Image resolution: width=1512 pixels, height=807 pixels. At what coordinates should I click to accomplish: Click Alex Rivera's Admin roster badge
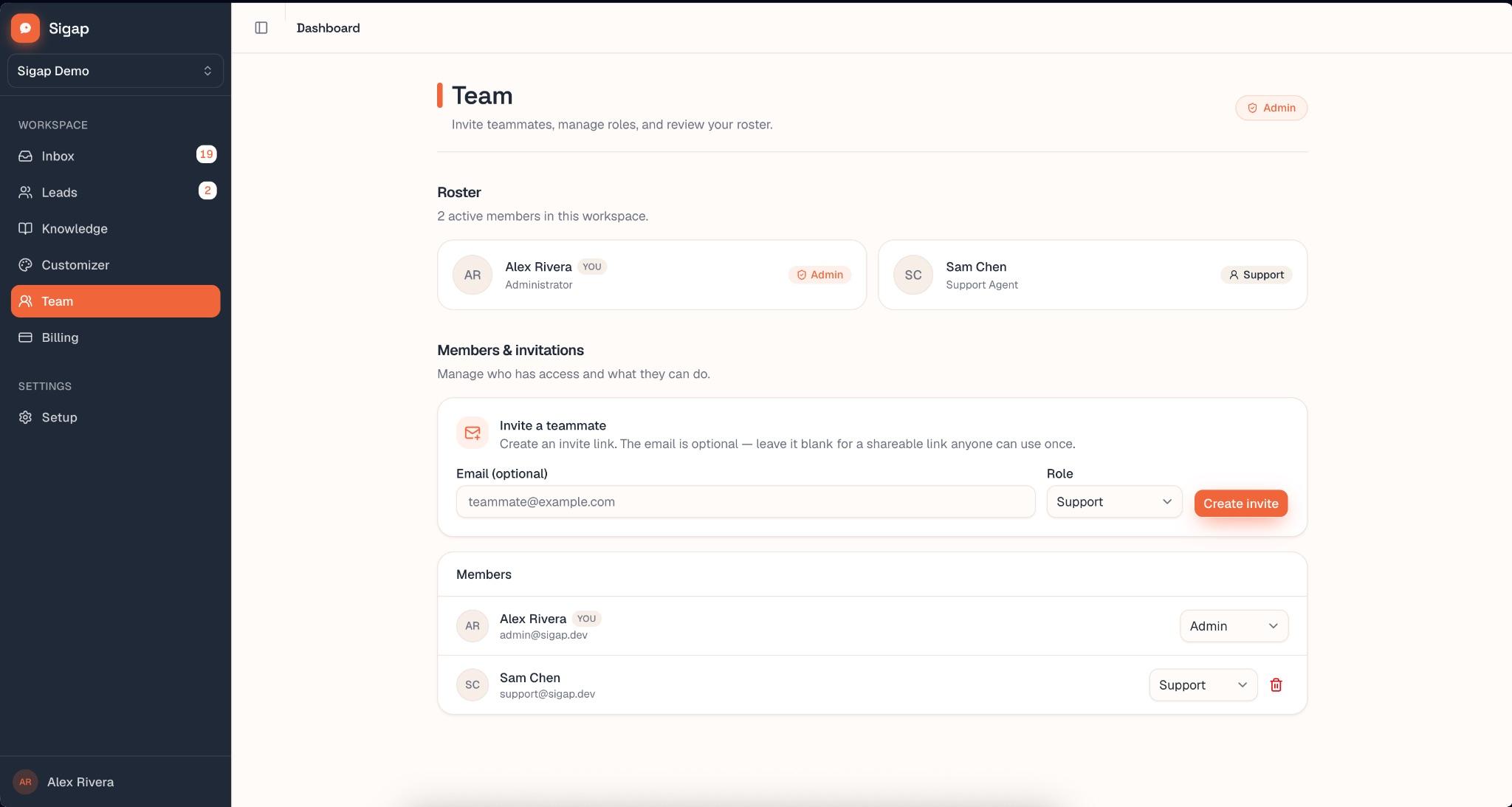[819, 275]
